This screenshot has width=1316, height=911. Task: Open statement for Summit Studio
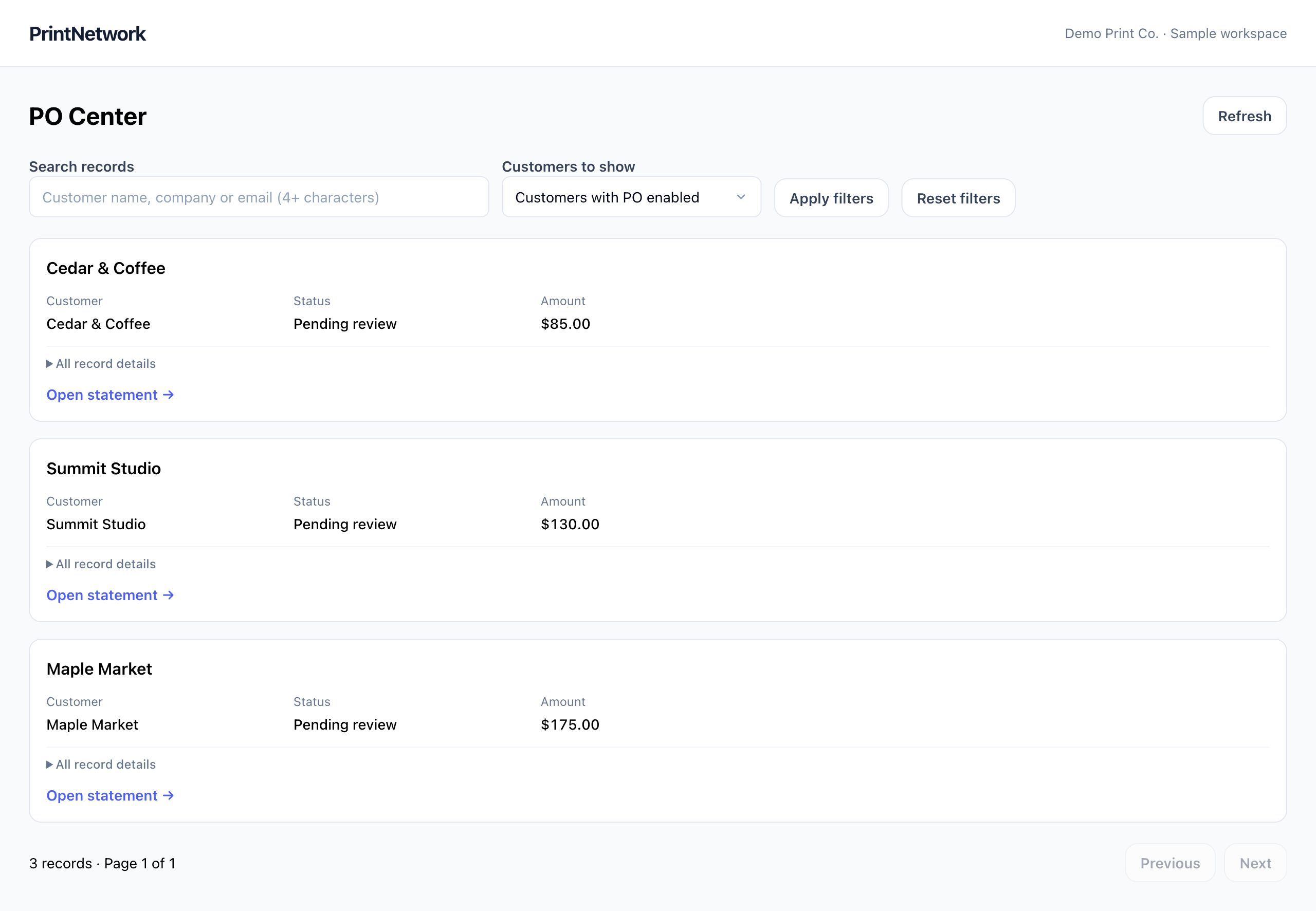point(110,596)
